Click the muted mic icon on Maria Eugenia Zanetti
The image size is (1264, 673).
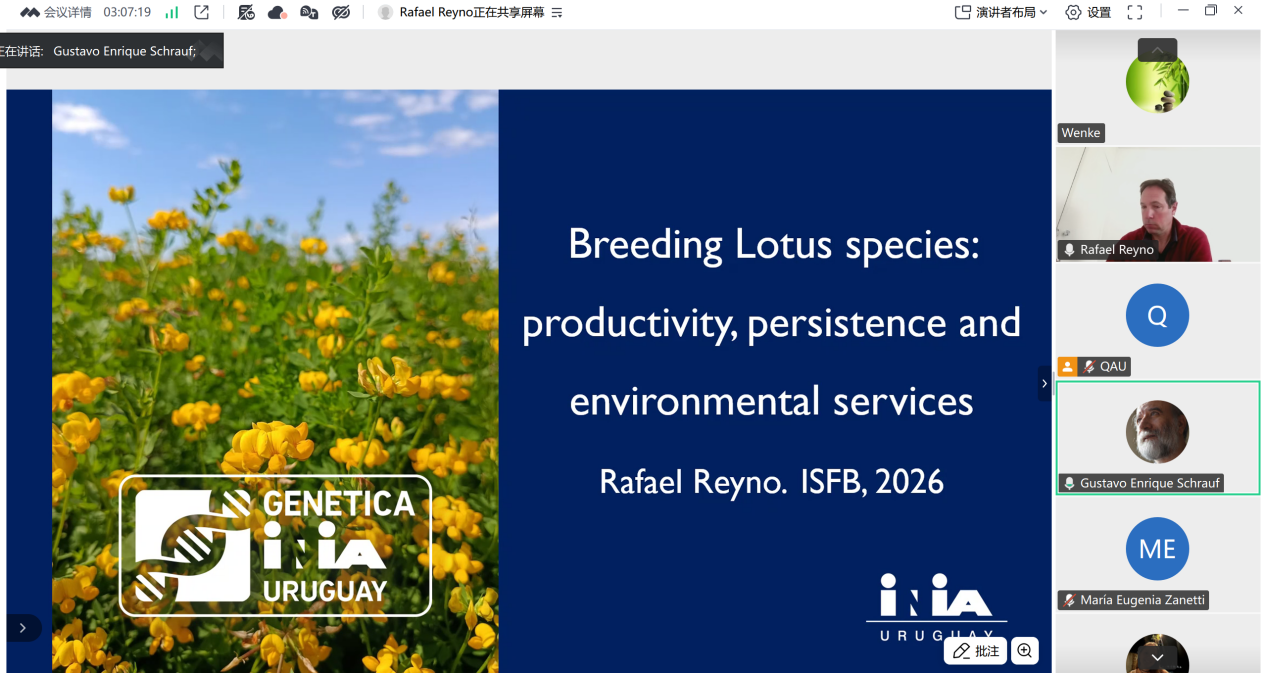click(x=1069, y=600)
